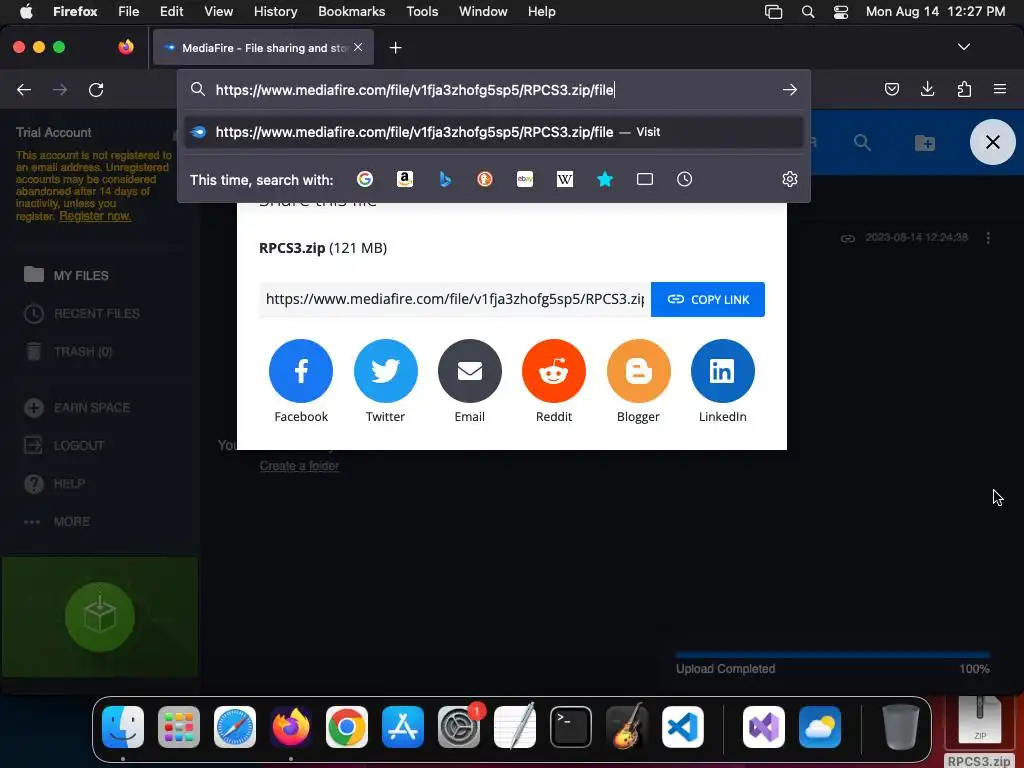Close the share dialog with X circle
The width and height of the screenshot is (1024, 768).
click(x=992, y=142)
